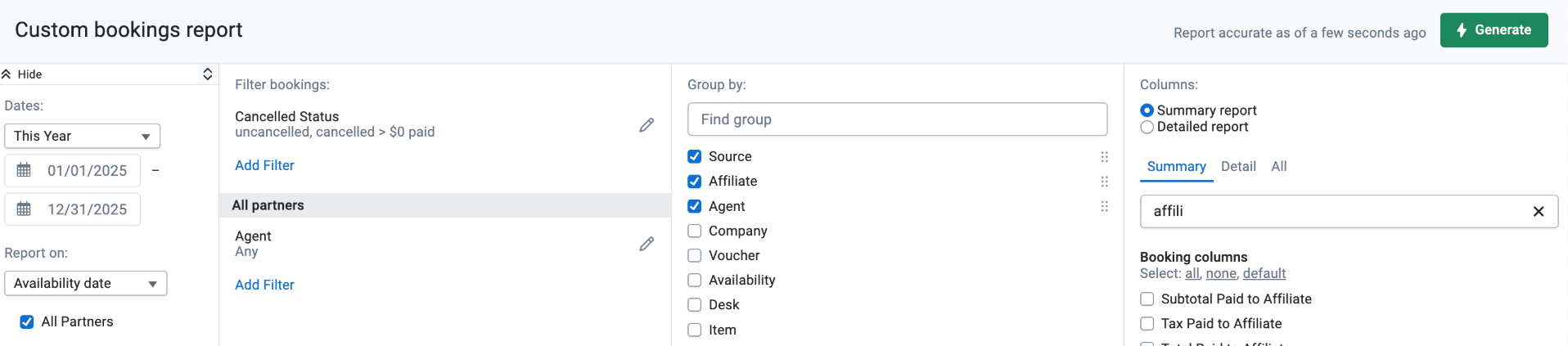This screenshot has width=1568, height=346.
Task: Click the drag handle beside Agent group
Action: [x=1104, y=207]
